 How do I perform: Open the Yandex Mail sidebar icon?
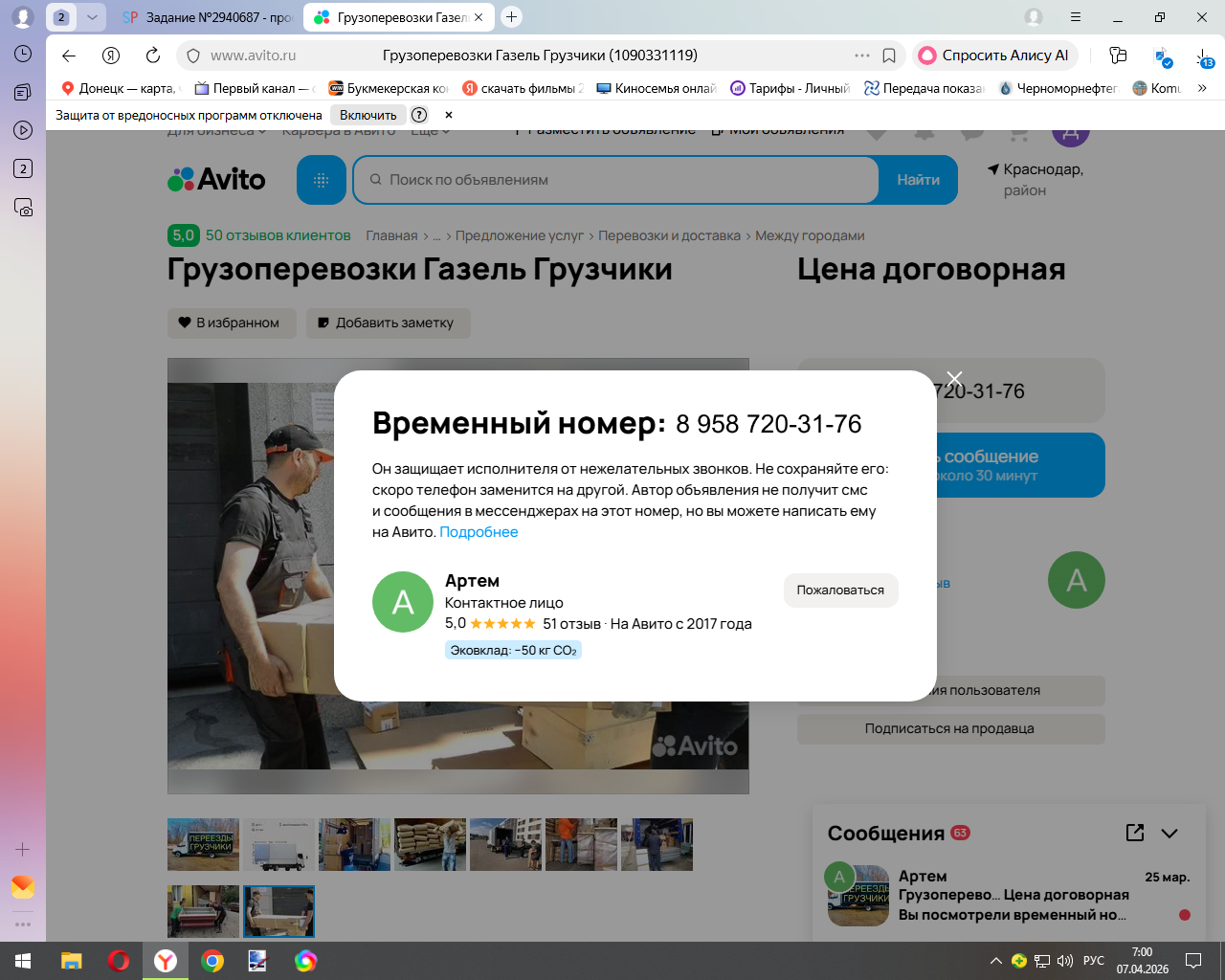pos(23,887)
